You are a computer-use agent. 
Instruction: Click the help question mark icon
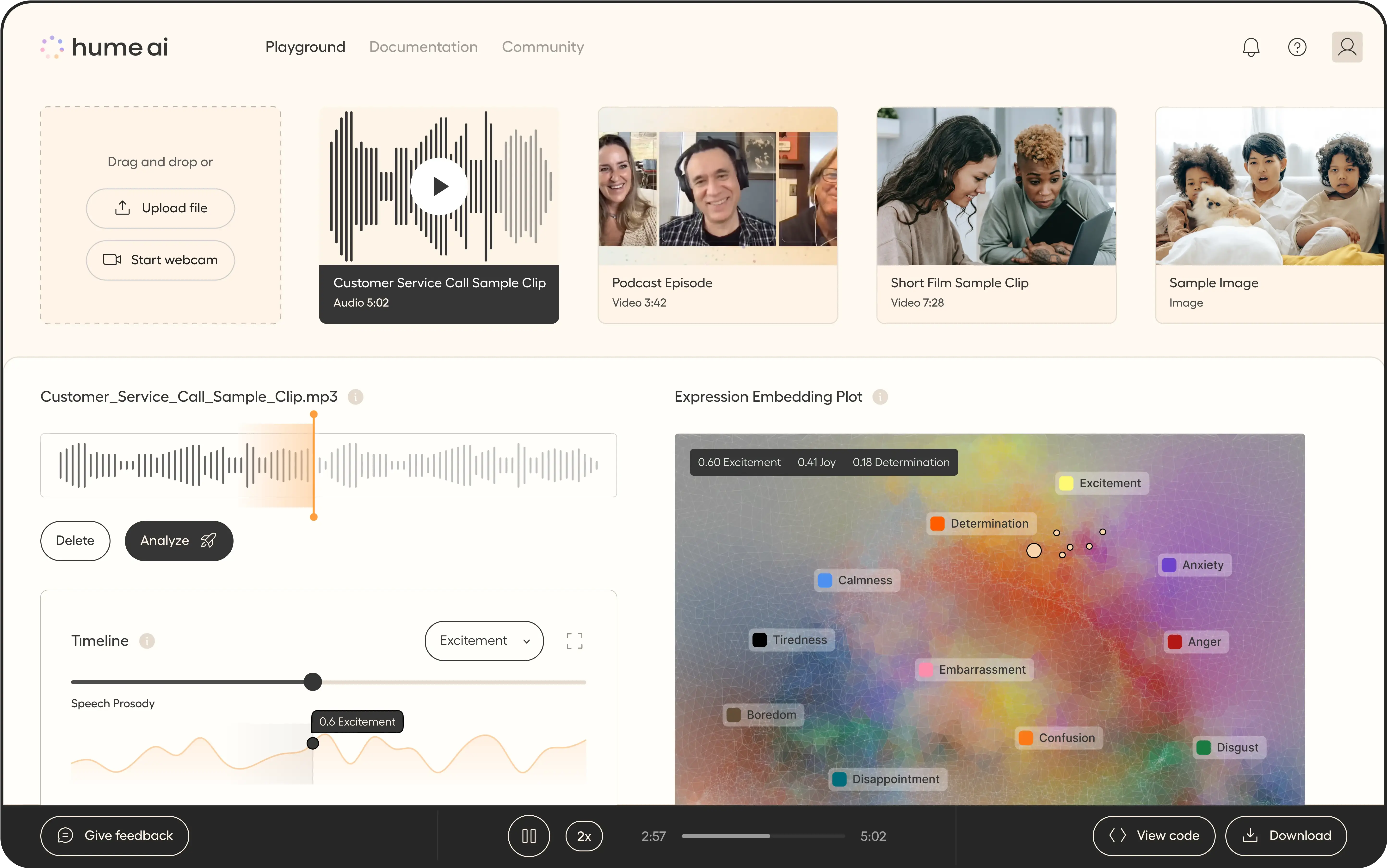[x=1297, y=47]
